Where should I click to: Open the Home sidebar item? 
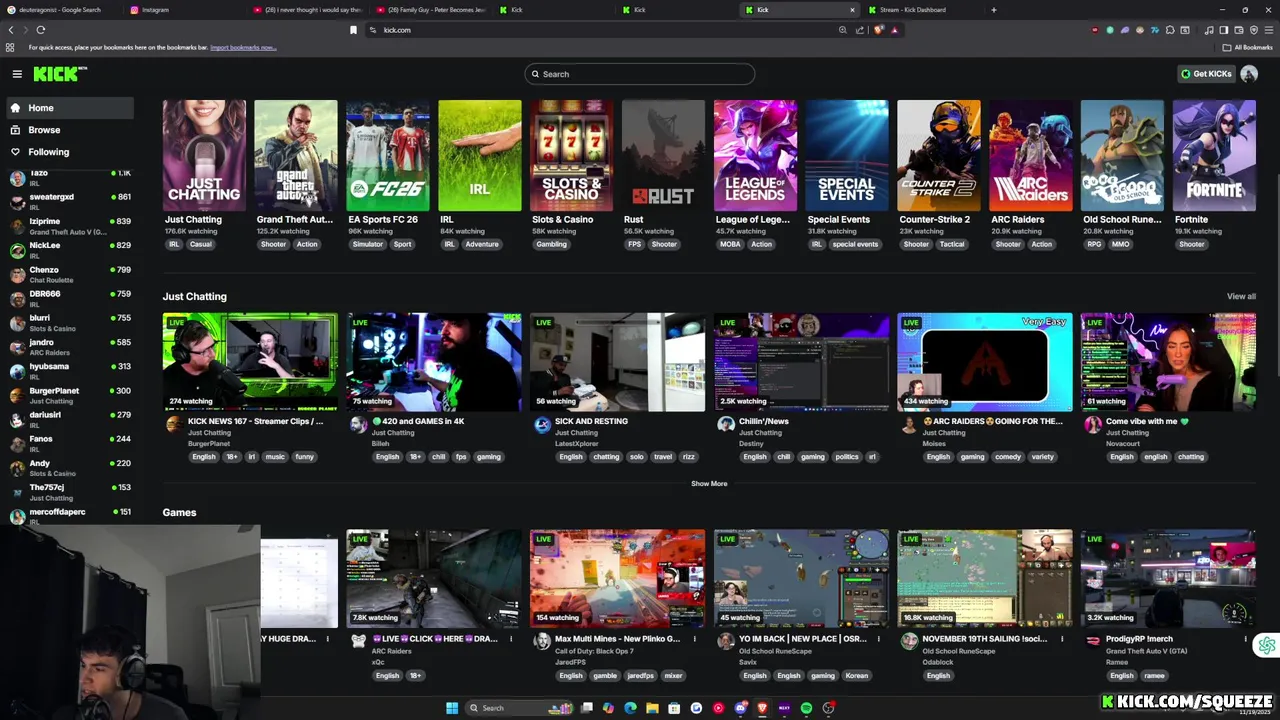point(68,108)
